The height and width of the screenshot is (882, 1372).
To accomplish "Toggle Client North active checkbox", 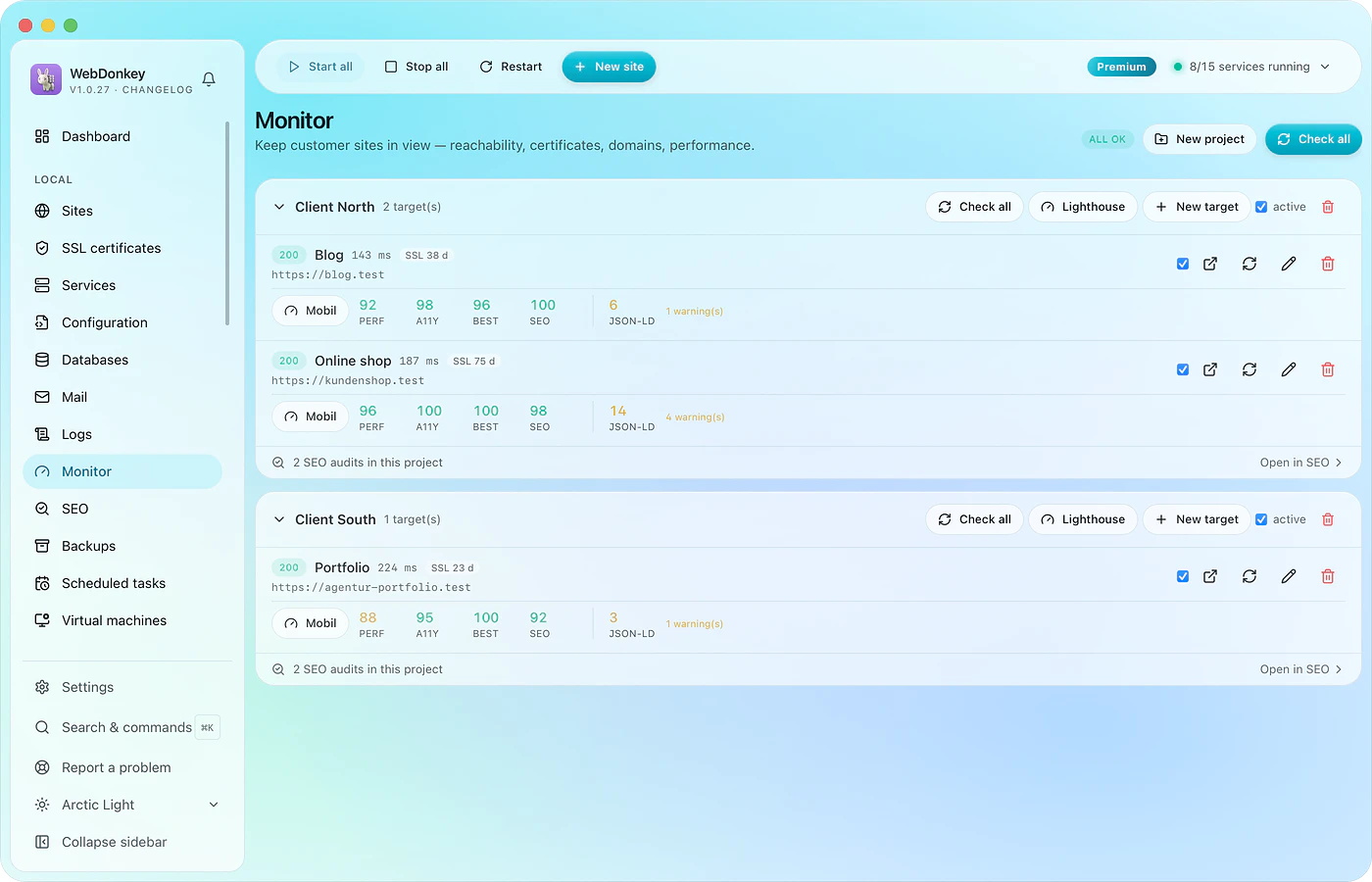I will pyautogui.click(x=1261, y=207).
